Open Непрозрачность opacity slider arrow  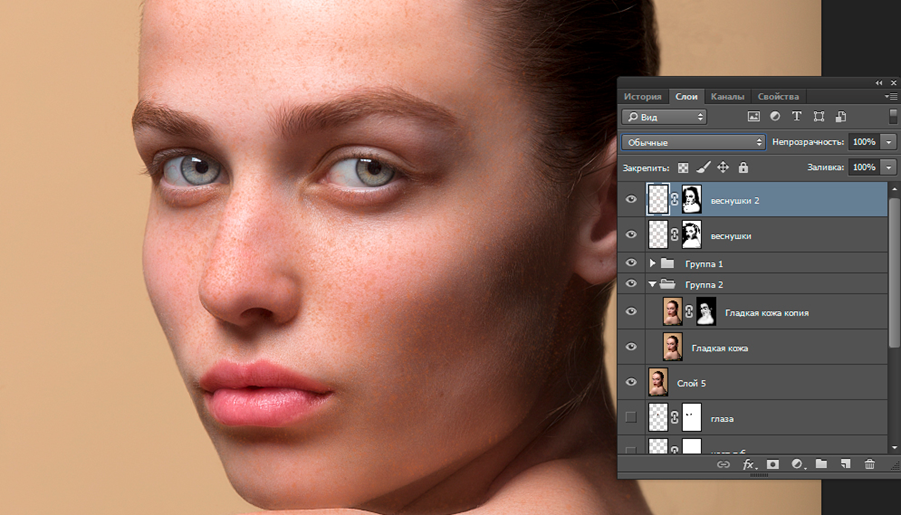[890, 142]
